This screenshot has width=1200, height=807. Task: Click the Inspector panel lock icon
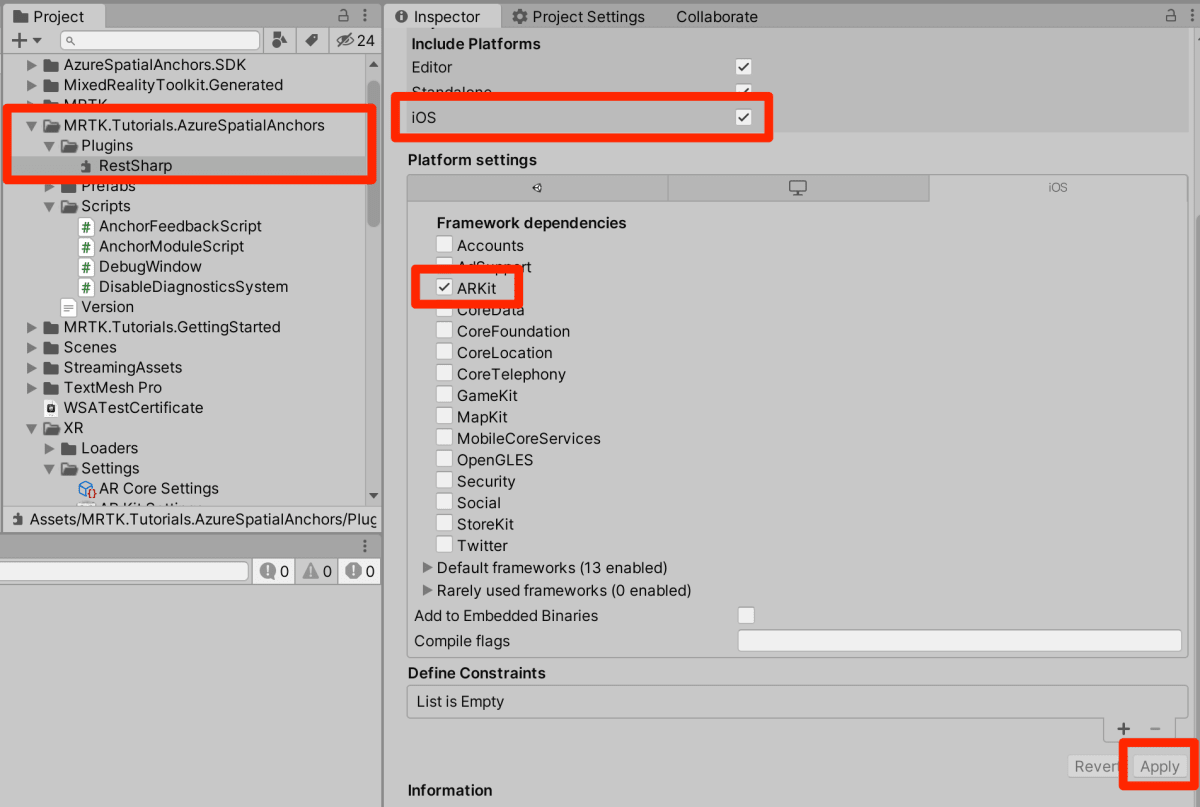click(1171, 15)
